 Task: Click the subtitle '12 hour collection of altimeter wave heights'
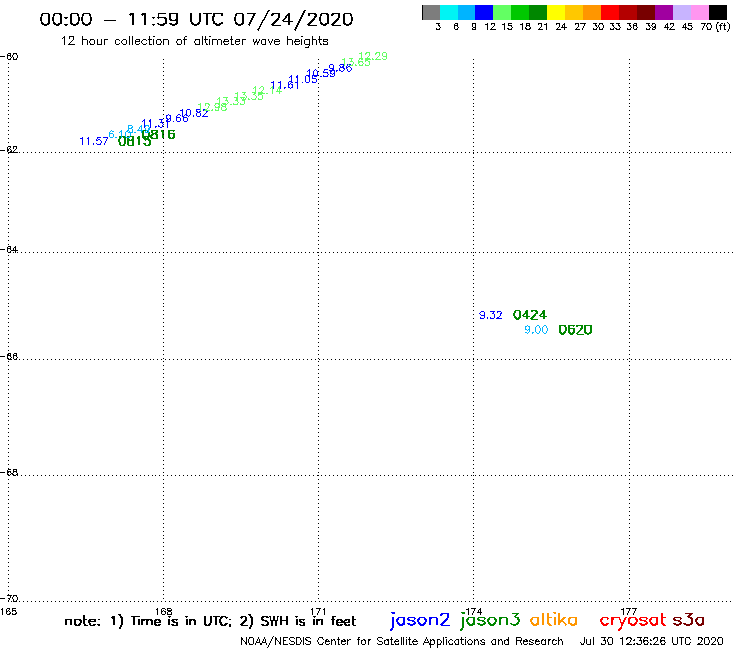(194, 41)
